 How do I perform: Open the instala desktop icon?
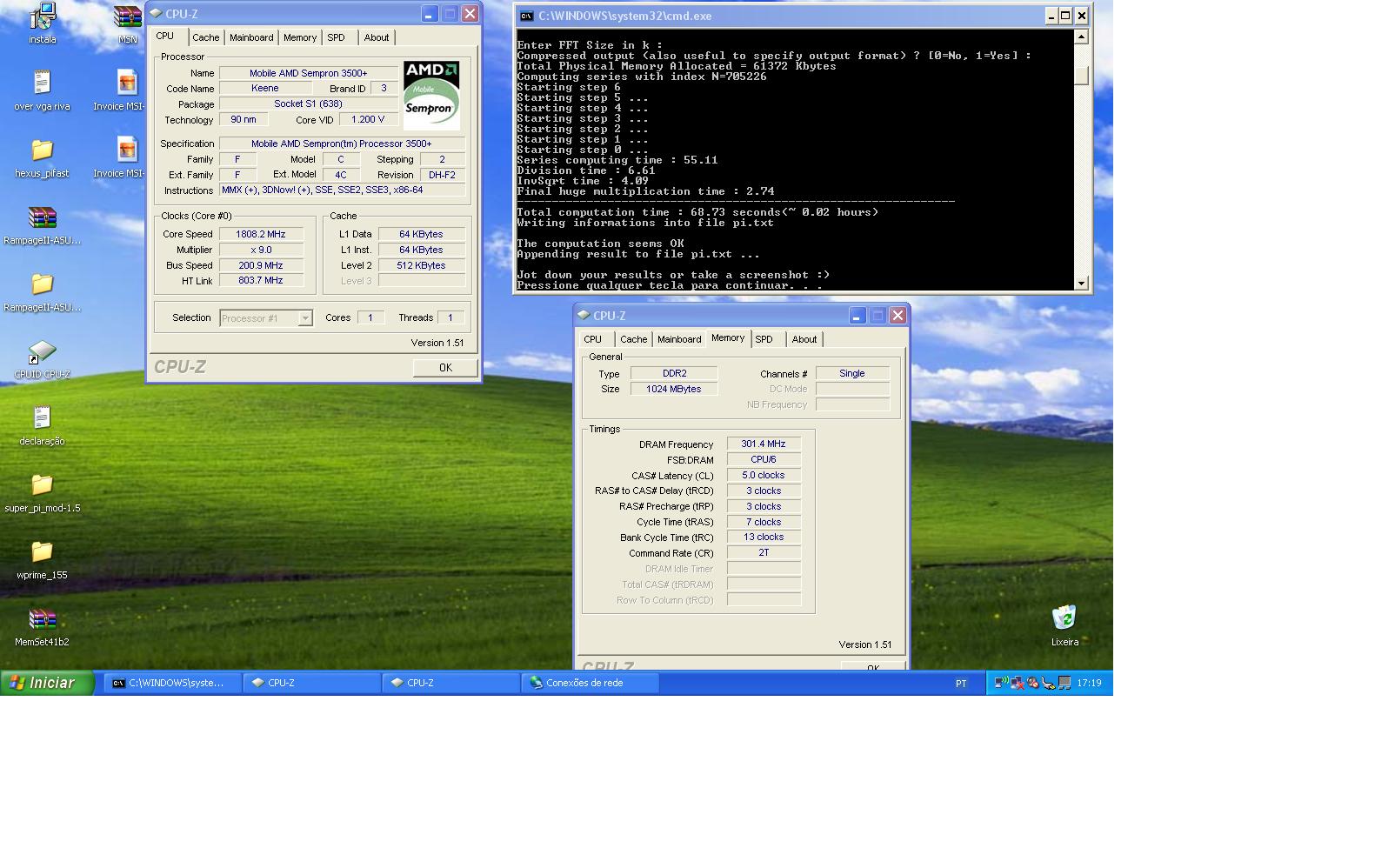(x=42, y=17)
